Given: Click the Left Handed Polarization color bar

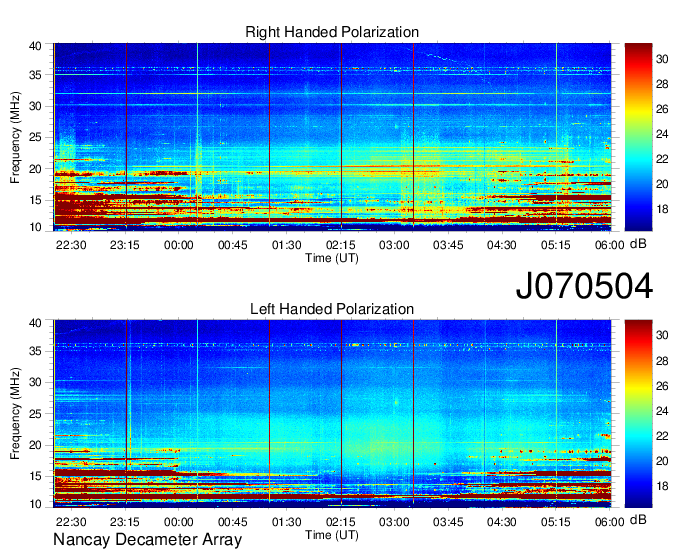Looking at the screenshot, I should coord(638,414).
